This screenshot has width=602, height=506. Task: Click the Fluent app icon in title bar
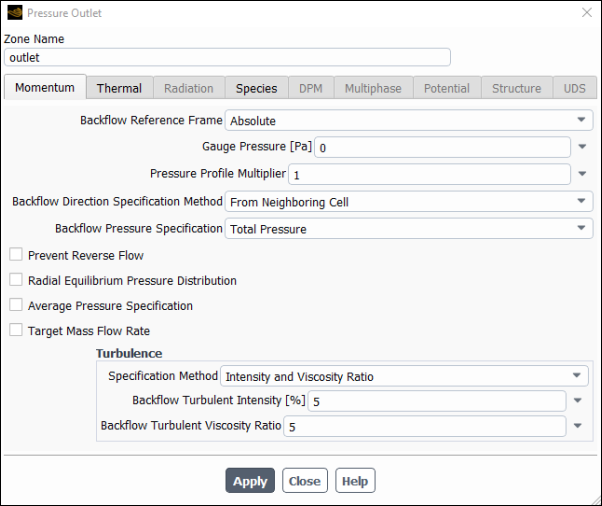(14, 13)
